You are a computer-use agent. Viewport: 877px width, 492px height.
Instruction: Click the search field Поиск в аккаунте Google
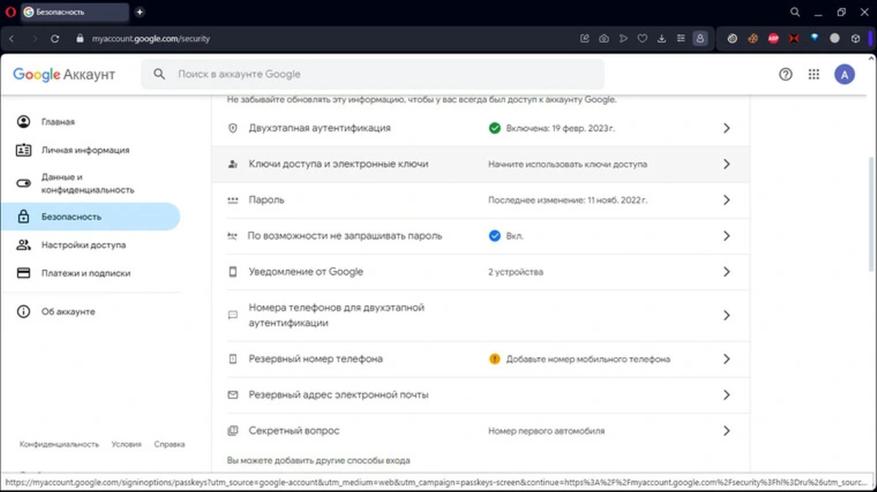(373, 74)
